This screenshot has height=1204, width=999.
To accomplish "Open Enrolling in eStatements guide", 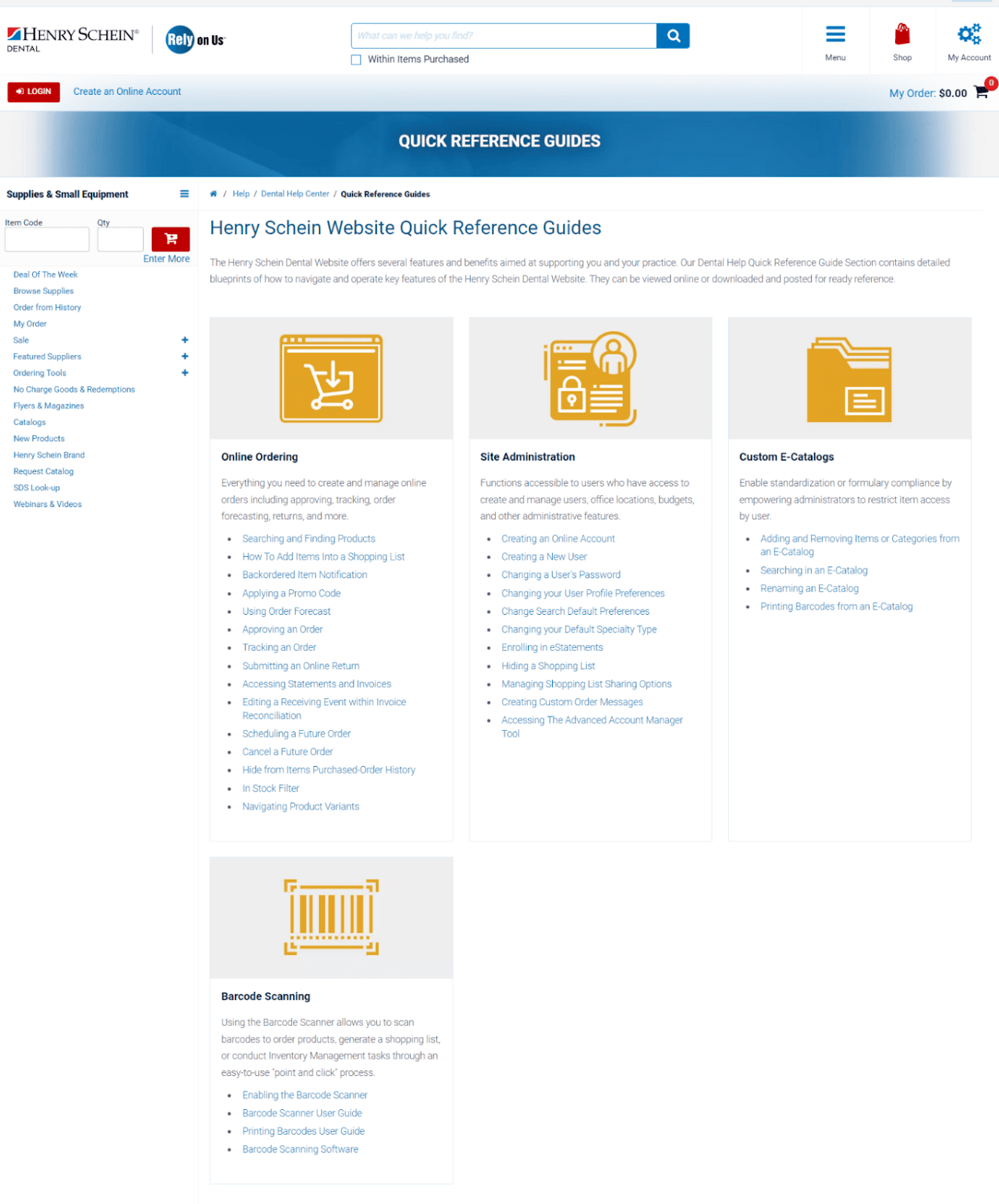I will pyautogui.click(x=552, y=648).
